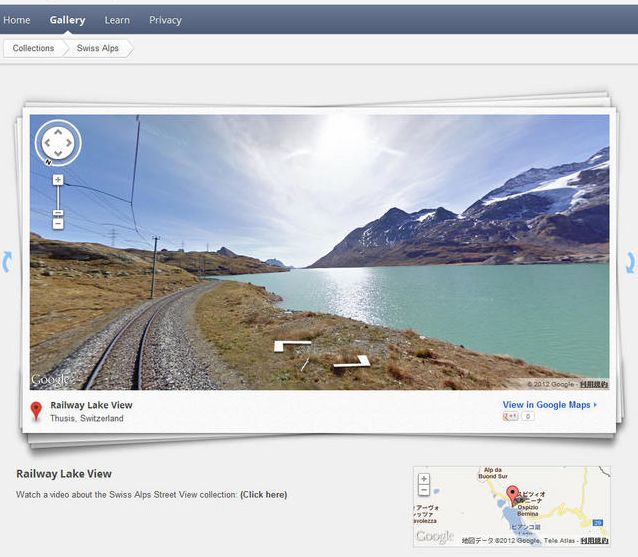Open View in Google Maps link

pyautogui.click(x=549, y=405)
